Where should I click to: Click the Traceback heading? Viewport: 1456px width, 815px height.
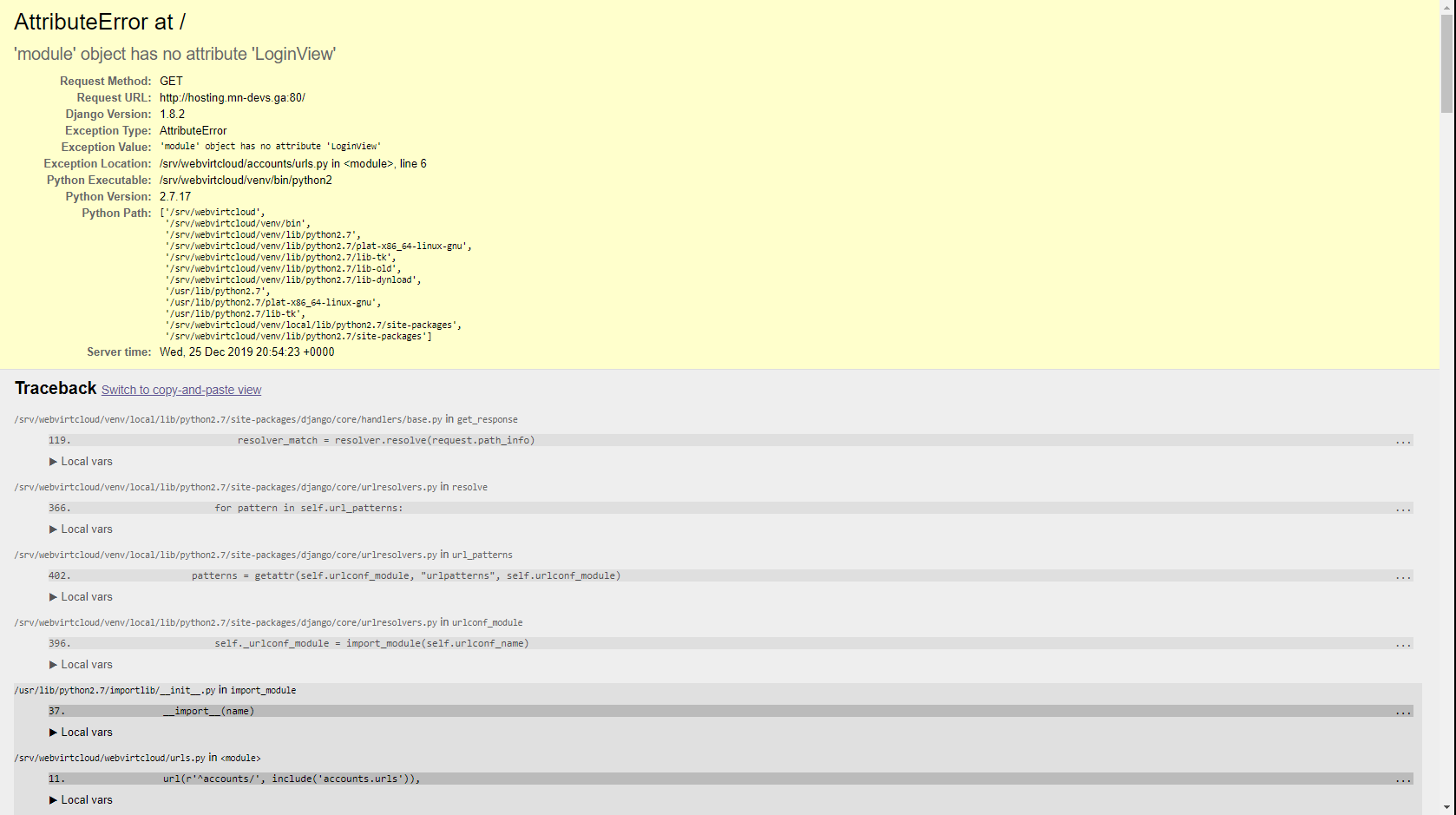(56, 388)
